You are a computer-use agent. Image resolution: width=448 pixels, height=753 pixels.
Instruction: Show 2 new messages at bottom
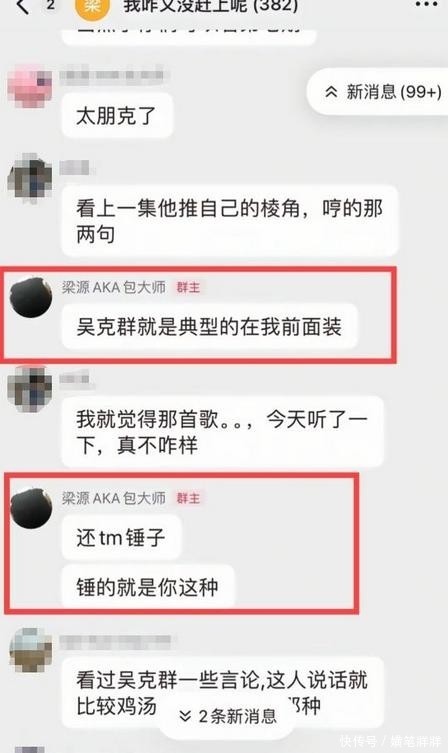pyautogui.click(x=228, y=716)
